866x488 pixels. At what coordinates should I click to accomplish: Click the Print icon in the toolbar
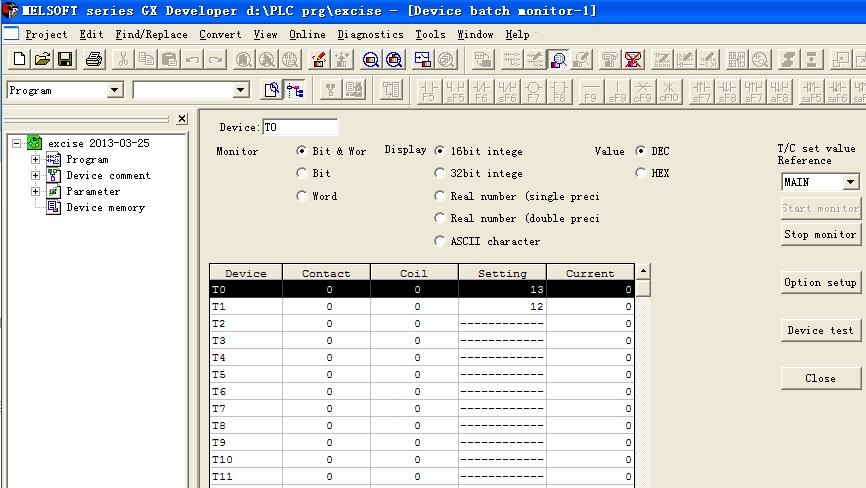[x=94, y=60]
